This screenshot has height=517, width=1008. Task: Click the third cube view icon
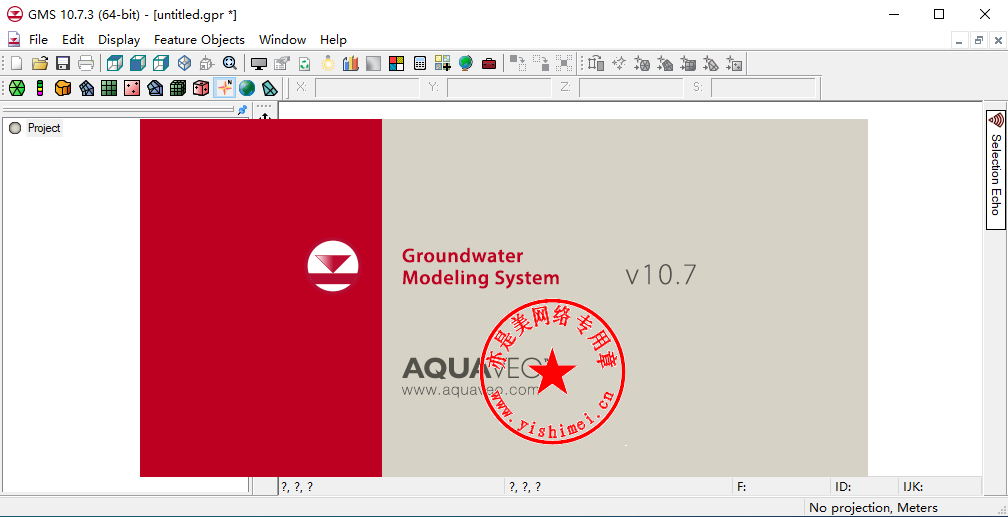161,63
